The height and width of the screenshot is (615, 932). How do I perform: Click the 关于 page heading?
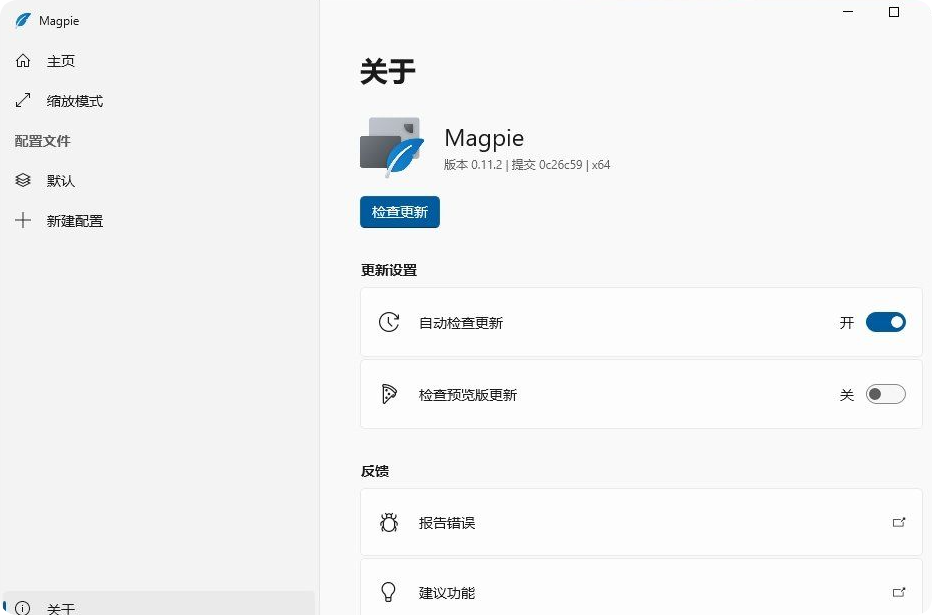[388, 71]
